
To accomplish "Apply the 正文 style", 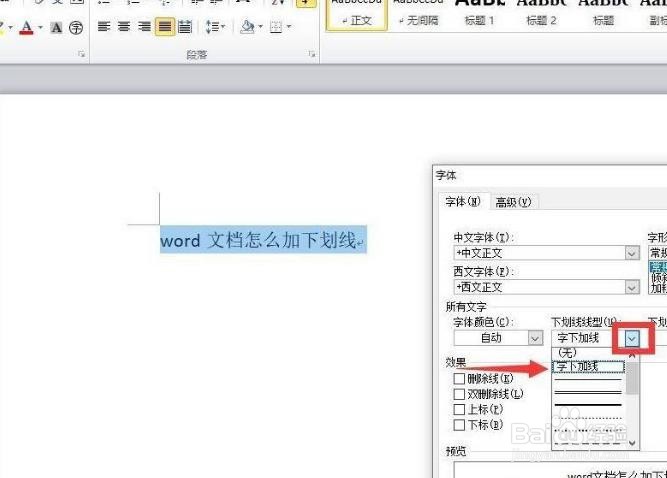I will point(356,15).
